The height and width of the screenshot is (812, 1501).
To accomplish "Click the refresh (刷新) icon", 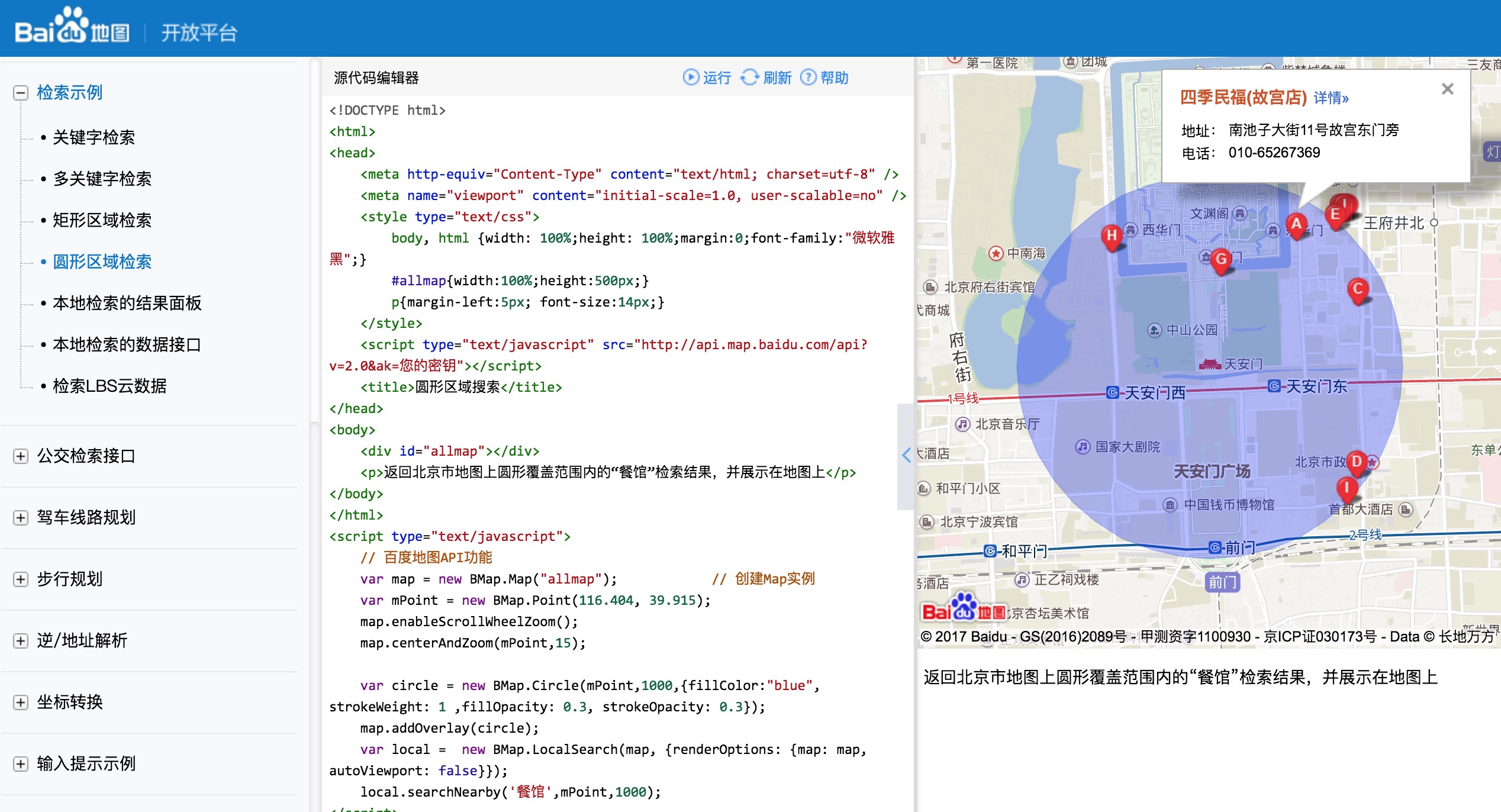I will point(750,78).
